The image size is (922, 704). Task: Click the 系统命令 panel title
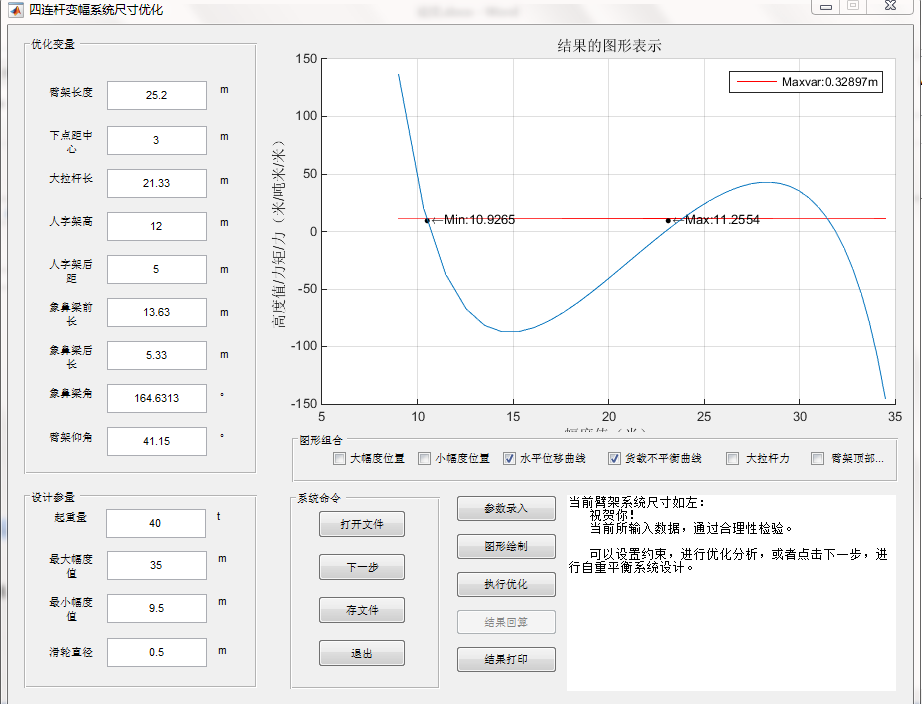pyautogui.click(x=319, y=499)
